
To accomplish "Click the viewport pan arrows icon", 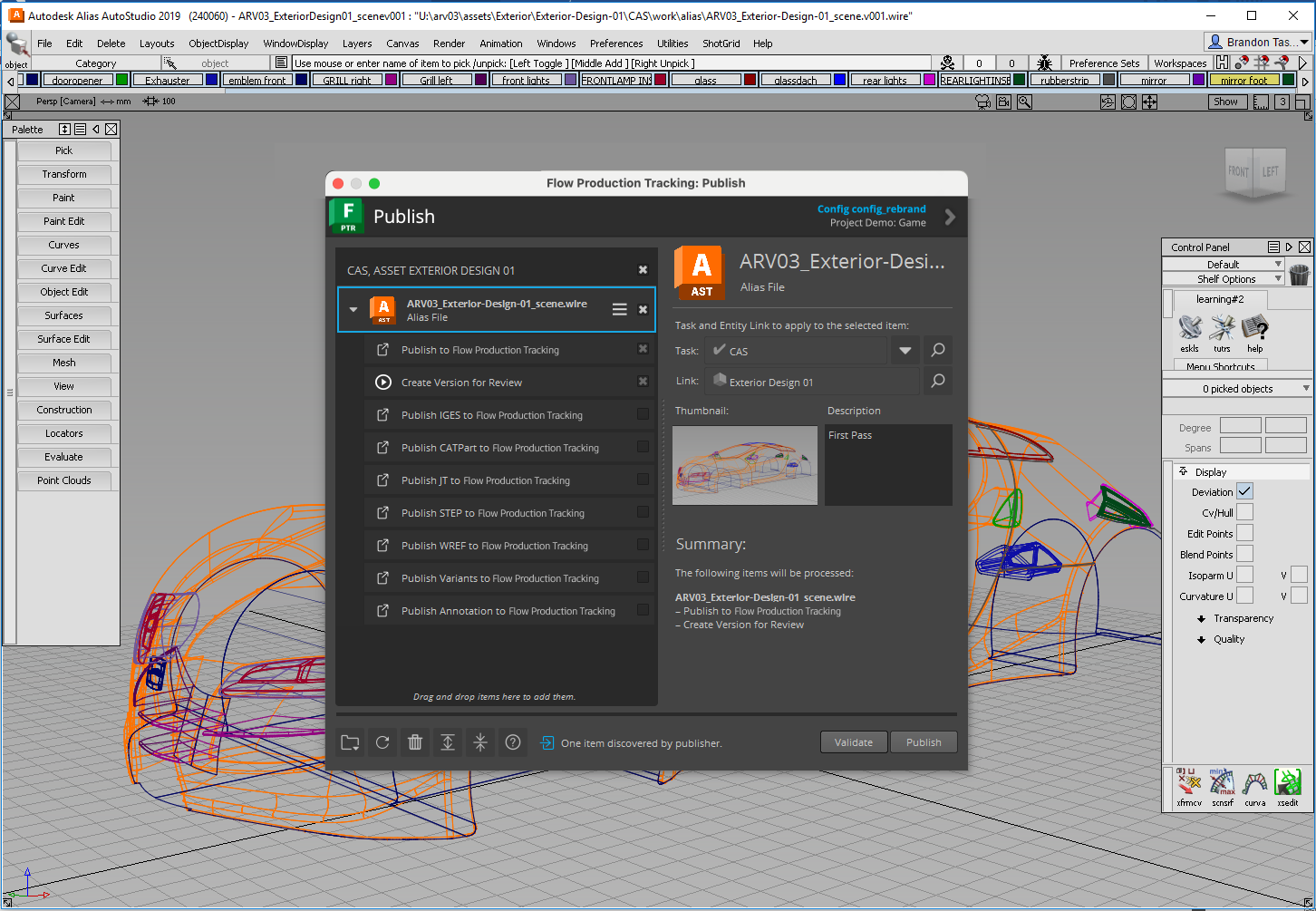I will tap(1149, 102).
